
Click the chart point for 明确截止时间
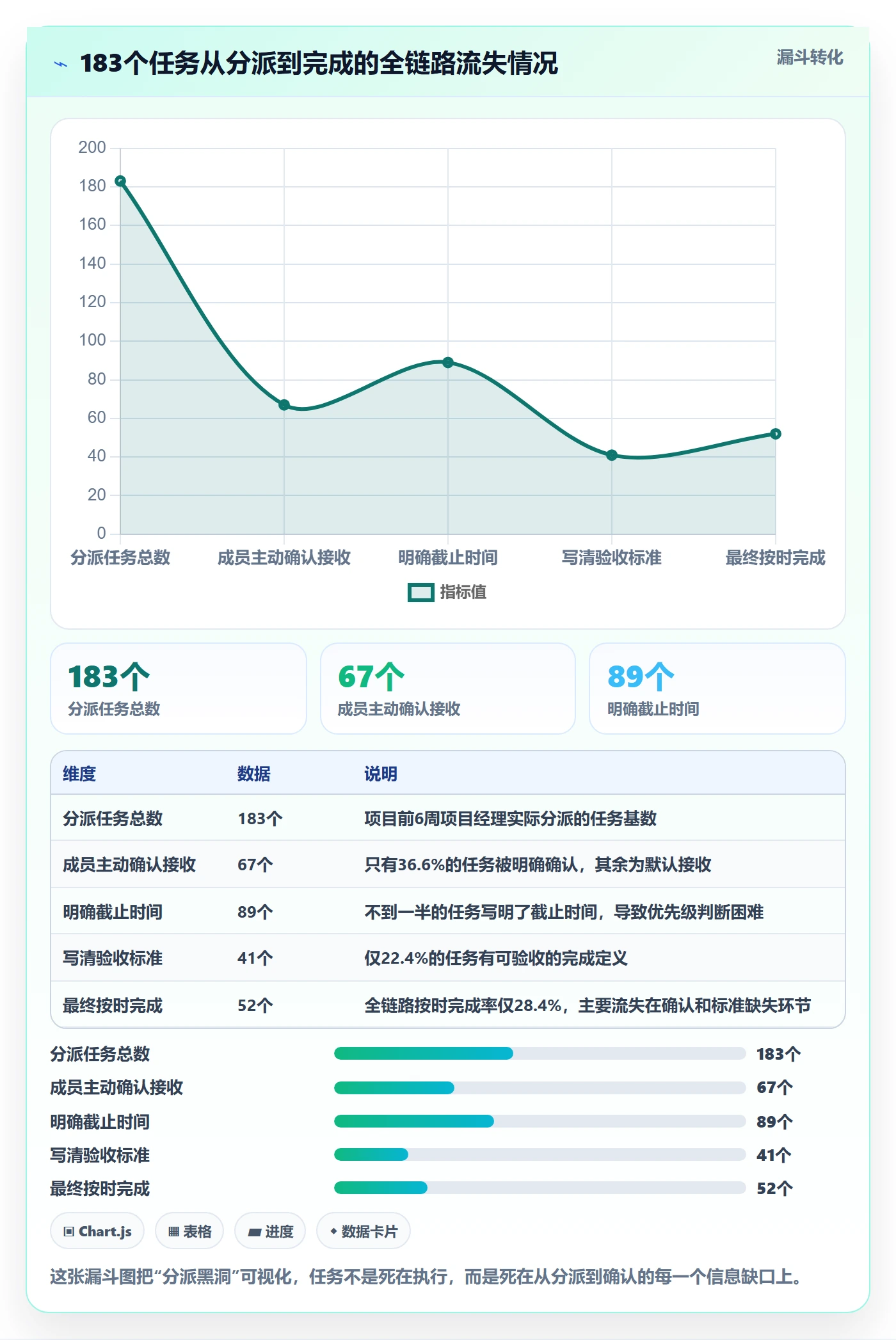448,362
